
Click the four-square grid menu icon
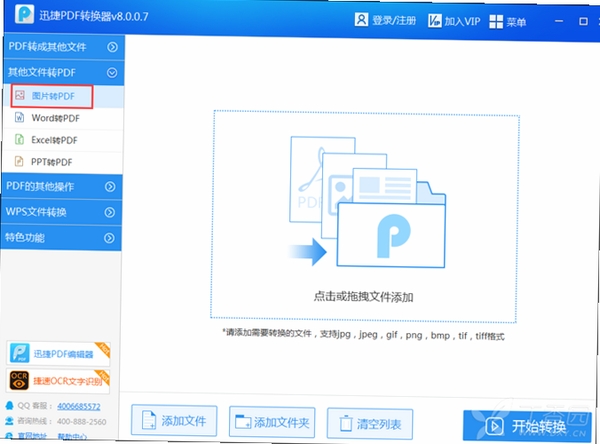496,22
